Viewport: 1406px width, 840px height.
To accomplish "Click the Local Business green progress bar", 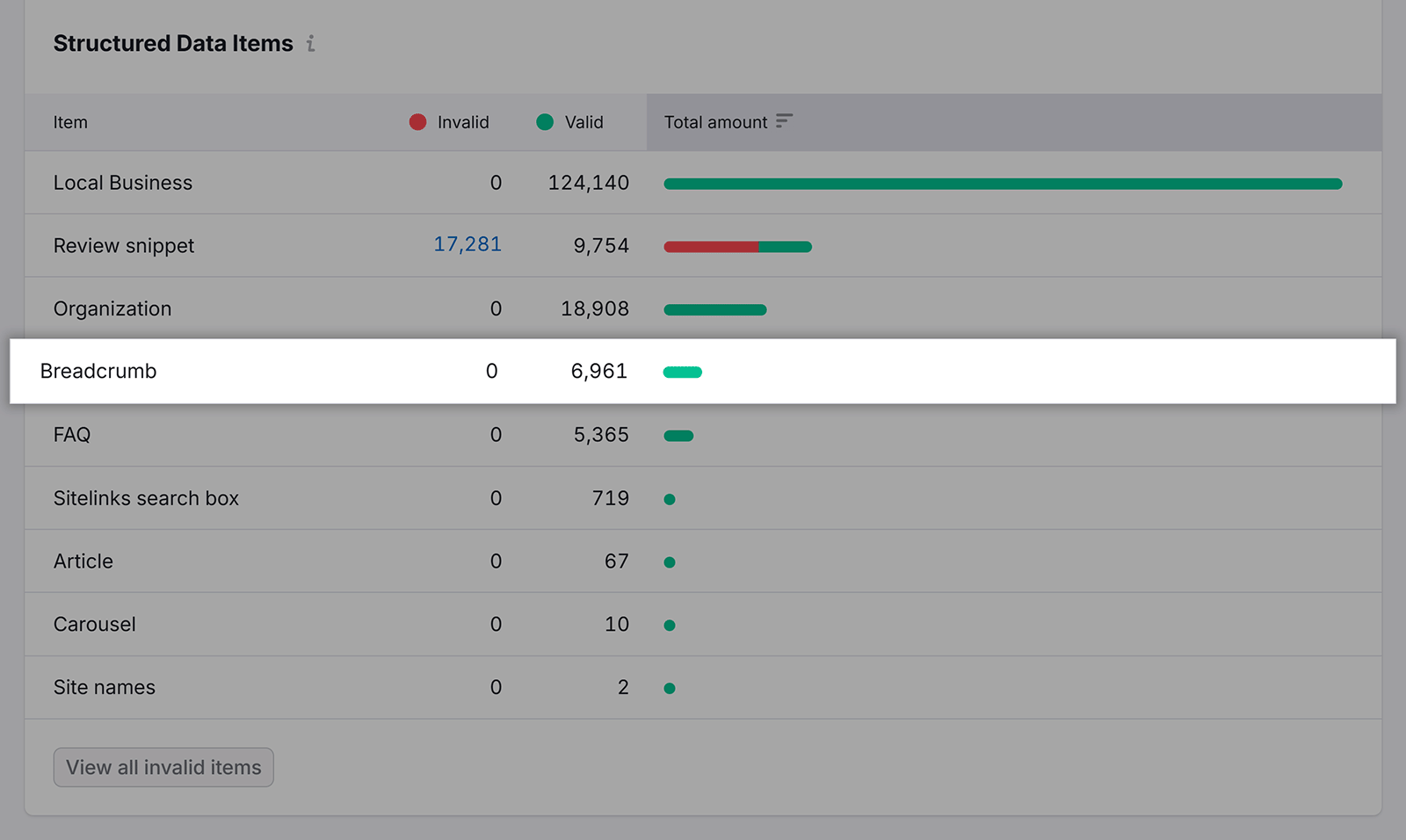I will coord(1002,183).
